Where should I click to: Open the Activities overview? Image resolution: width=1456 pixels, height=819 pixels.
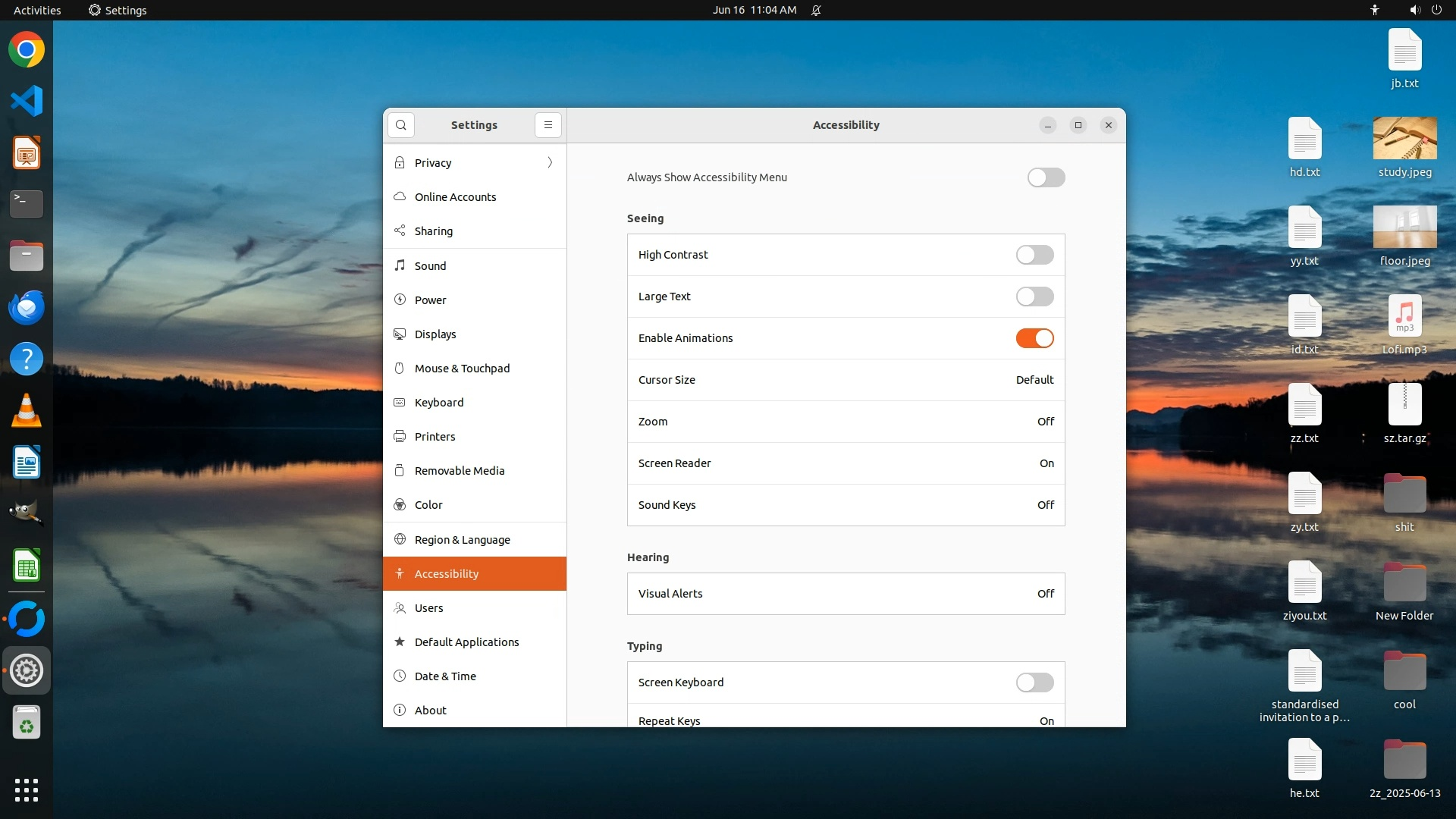coord(37,10)
